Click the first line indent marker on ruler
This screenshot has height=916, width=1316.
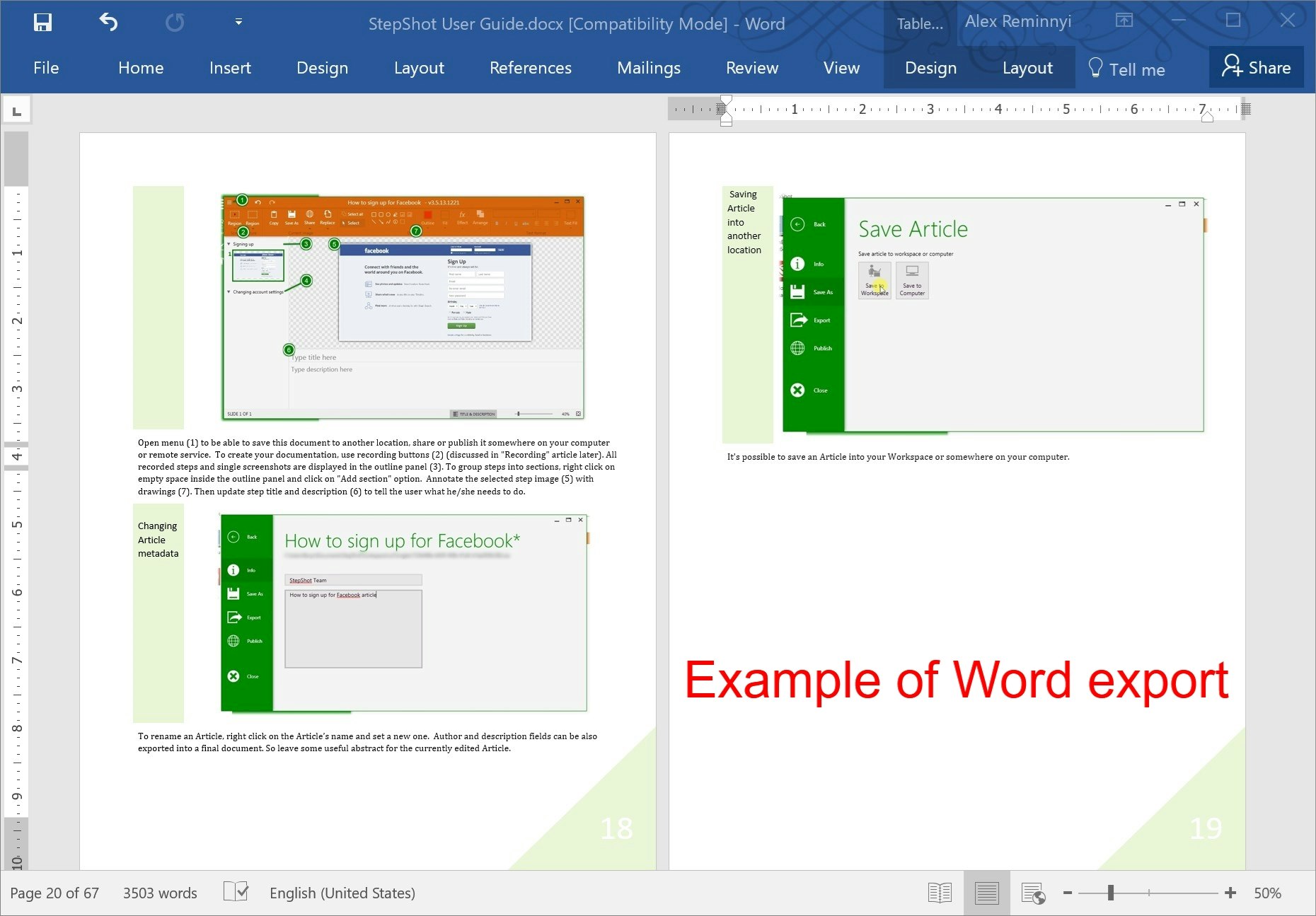(726, 100)
